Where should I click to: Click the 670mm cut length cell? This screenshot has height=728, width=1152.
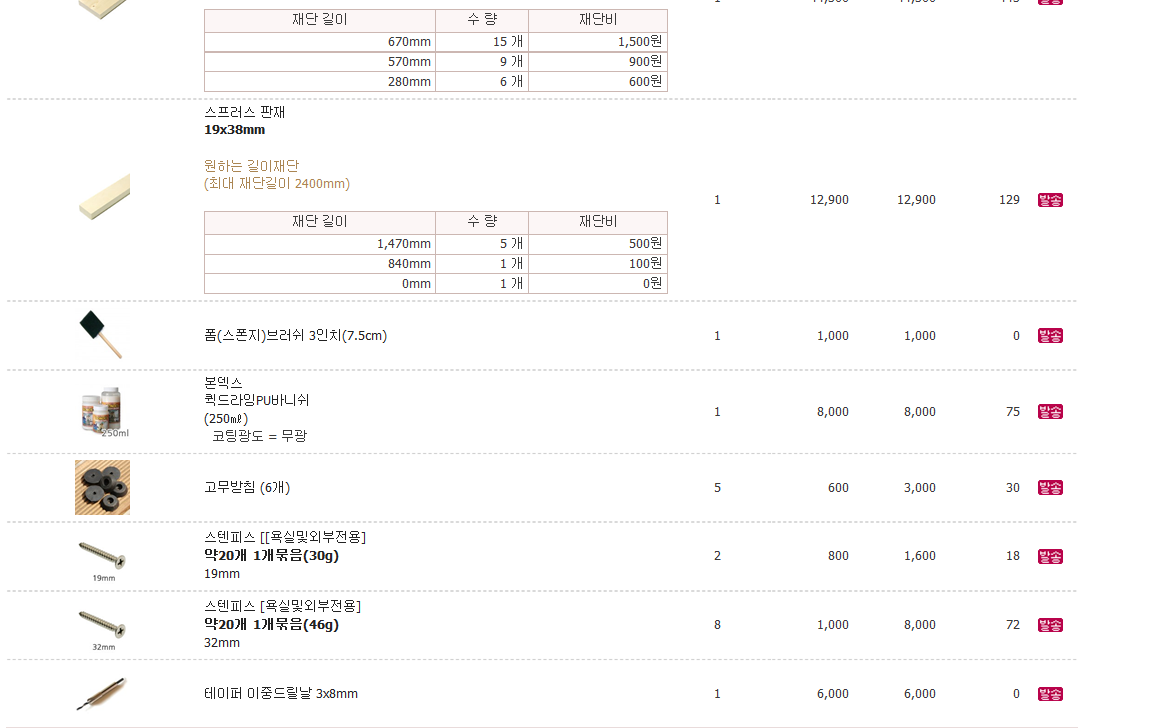point(320,42)
